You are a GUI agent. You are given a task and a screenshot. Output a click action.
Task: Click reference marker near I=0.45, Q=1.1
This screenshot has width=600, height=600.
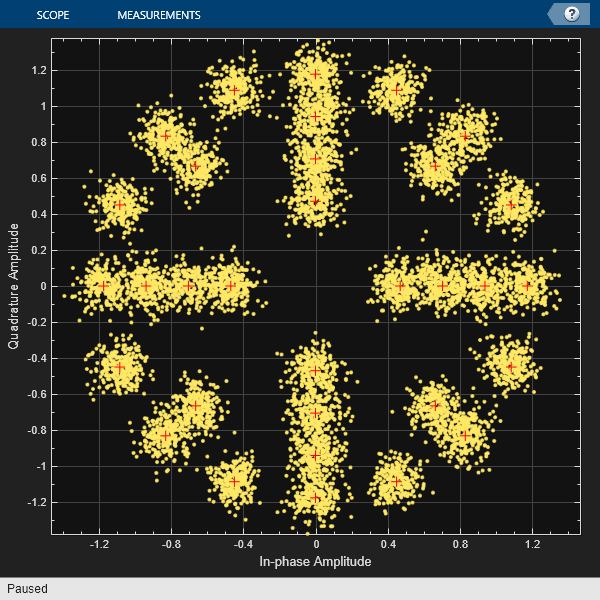coord(396,90)
